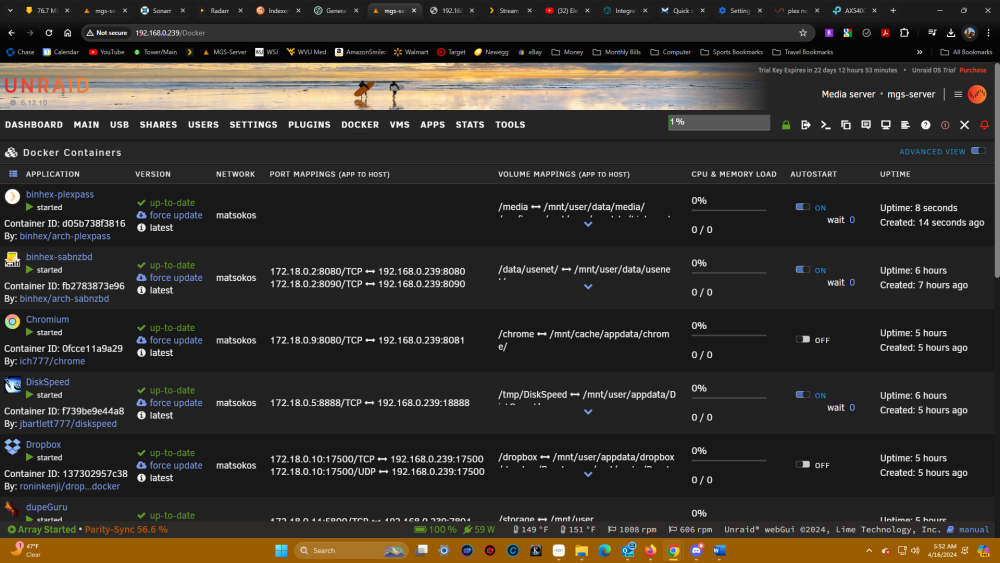The width and height of the screenshot is (1000, 563).
Task: Click the Purchase link in the header
Action: (973, 70)
